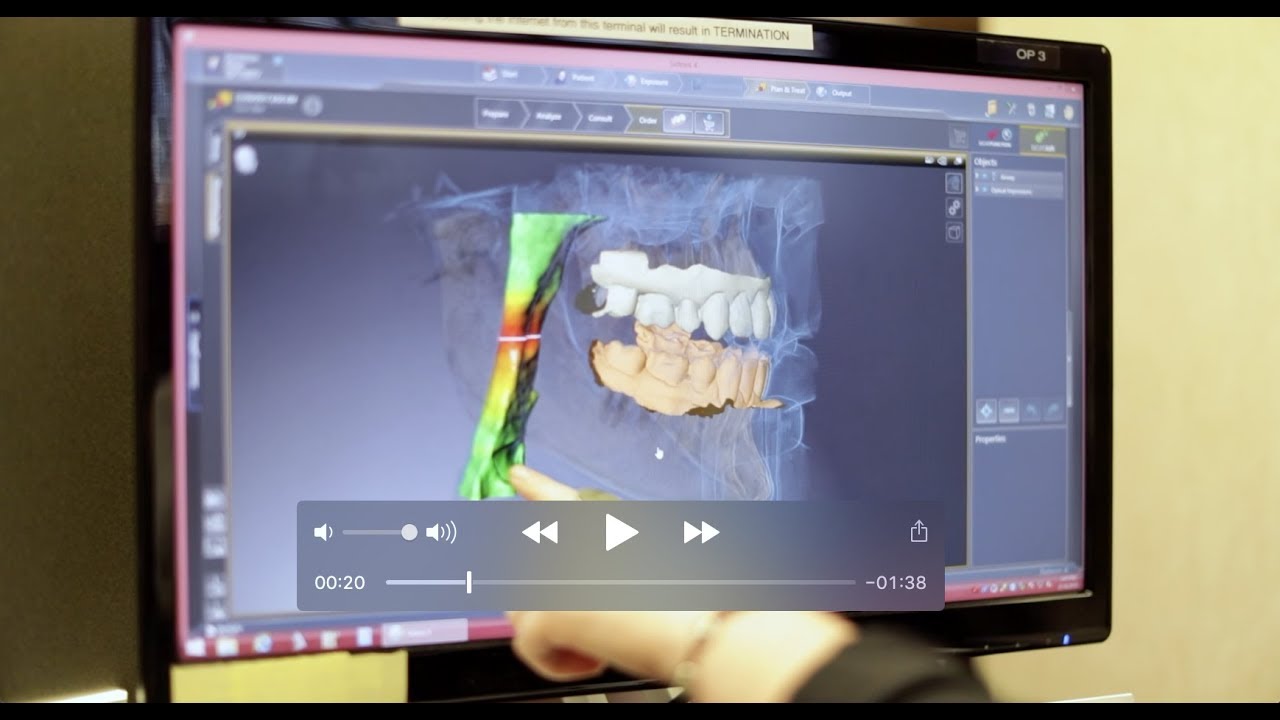Mute audio with the low-volume speaker icon
The image size is (1280, 720).
323,532
